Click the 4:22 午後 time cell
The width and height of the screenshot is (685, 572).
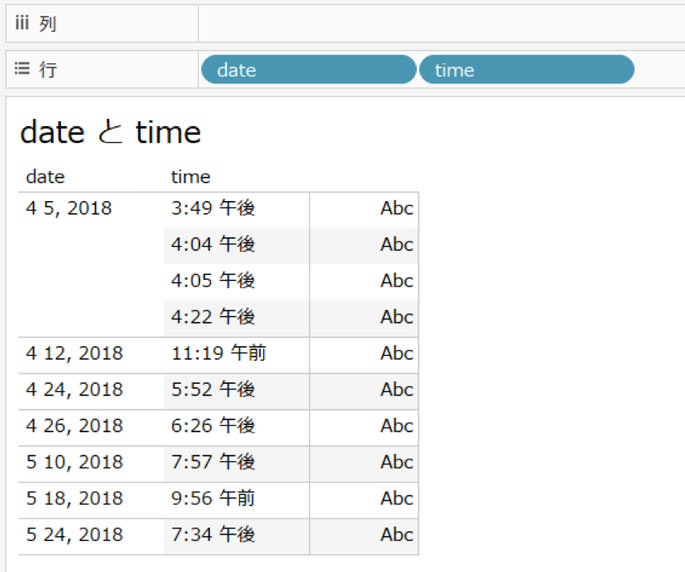pos(213,317)
